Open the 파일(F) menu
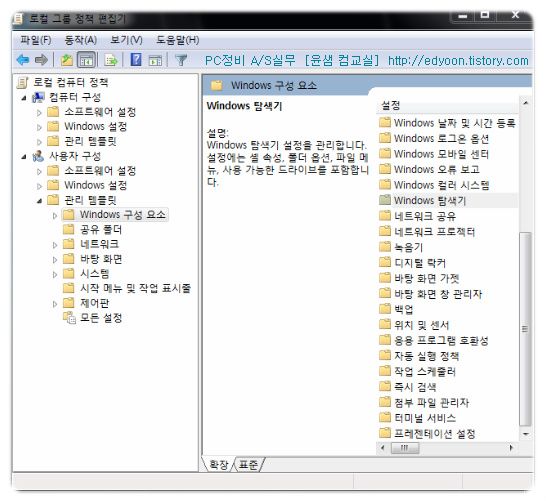The image size is (546, 503). [36, 40]
